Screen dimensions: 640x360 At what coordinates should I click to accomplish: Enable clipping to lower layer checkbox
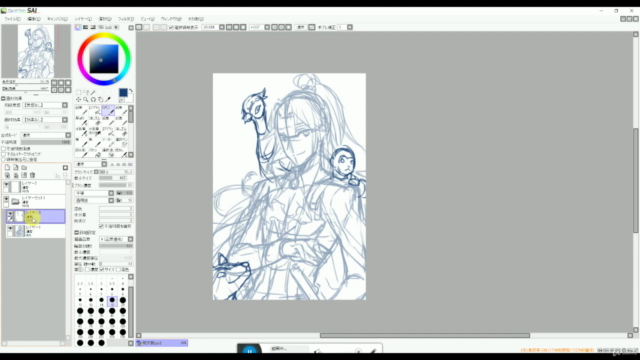pyautogui.click(x=4, y=154)
